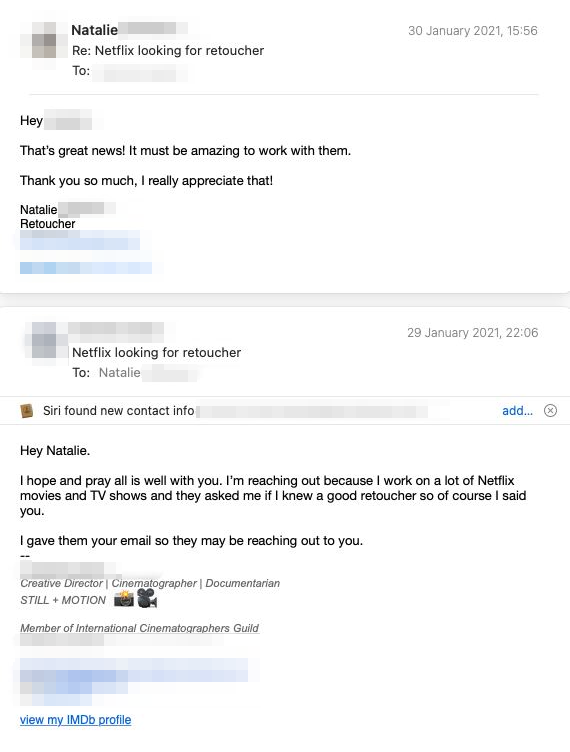Click the sender avatar of Natalie's reply
This screenshot has width=570, height=752.
(x=44, y=39)
